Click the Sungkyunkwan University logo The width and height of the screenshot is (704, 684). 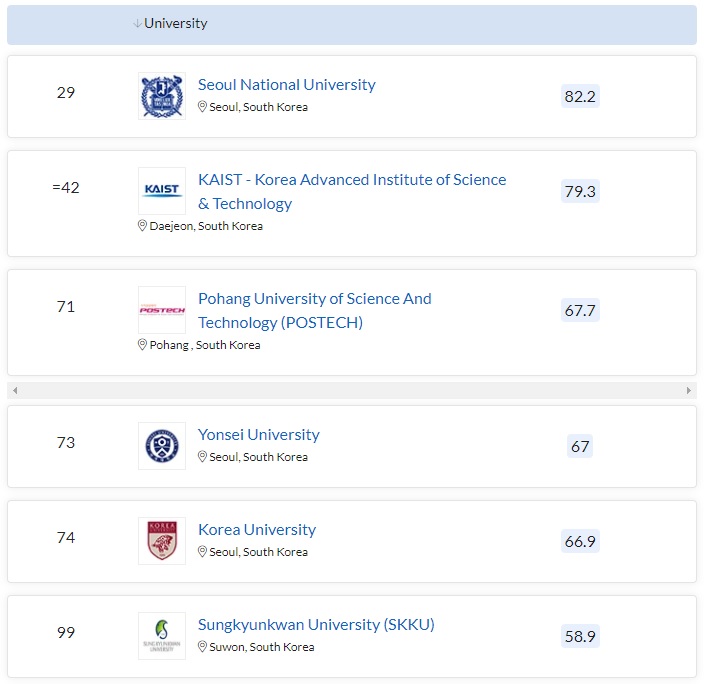(x=162, y=636)
